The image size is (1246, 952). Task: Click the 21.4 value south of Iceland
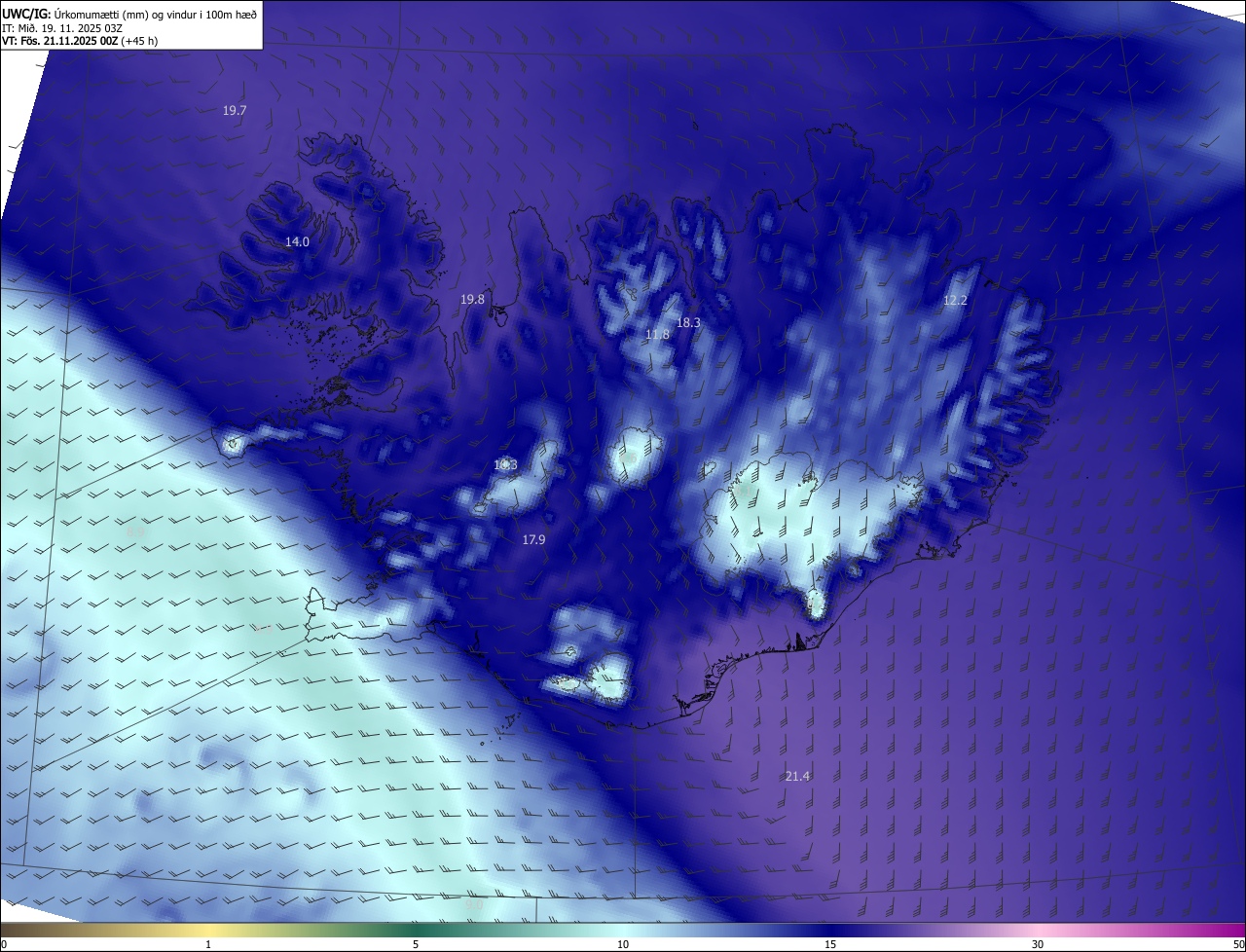coord(797,776)
